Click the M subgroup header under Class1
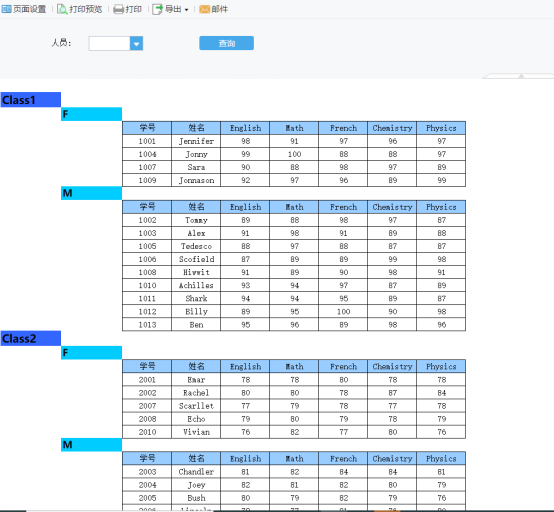The image size is (554, 512). (x=92, y=193)
